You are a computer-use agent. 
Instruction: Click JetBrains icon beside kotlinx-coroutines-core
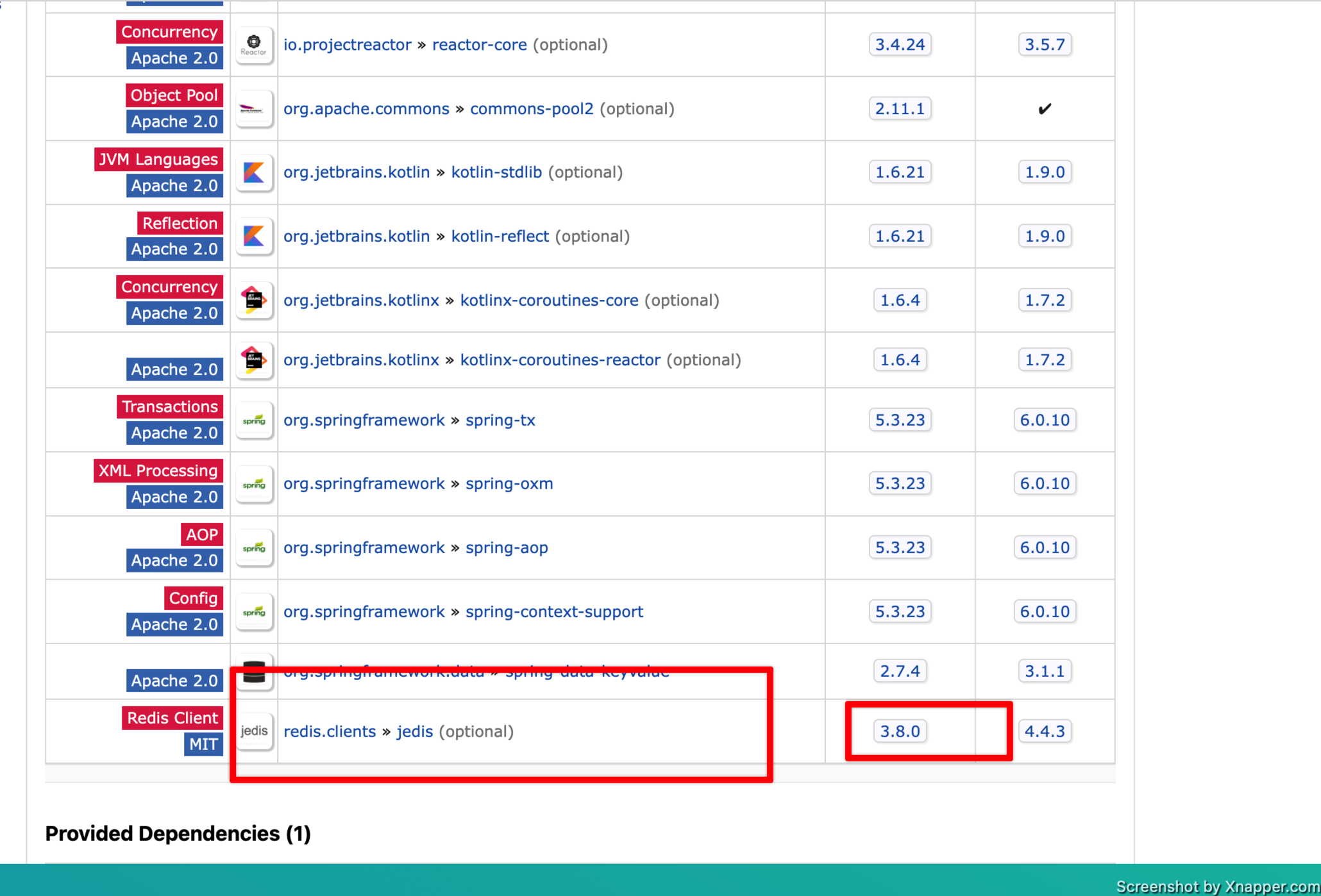tap(254, 300)
